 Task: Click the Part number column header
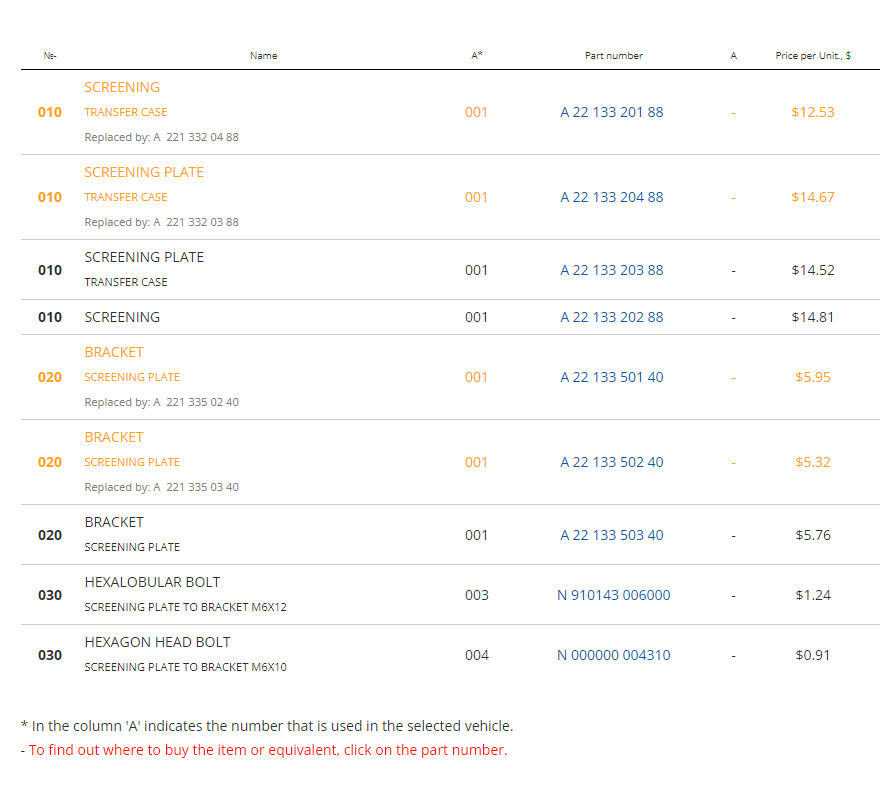point(614,55)
